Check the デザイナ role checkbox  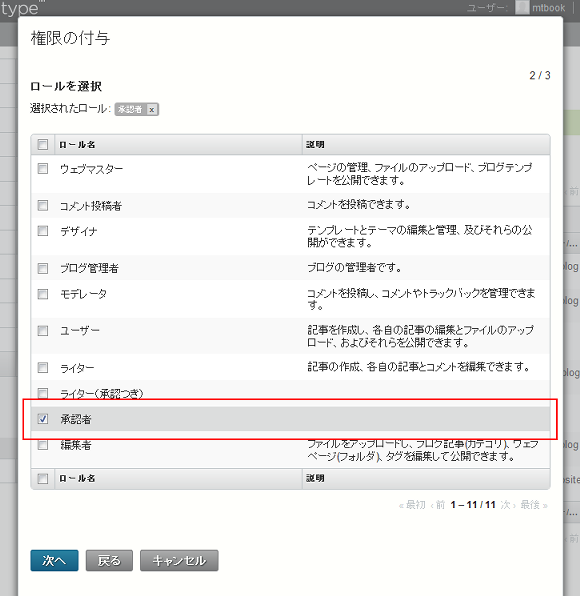point(43,231)
